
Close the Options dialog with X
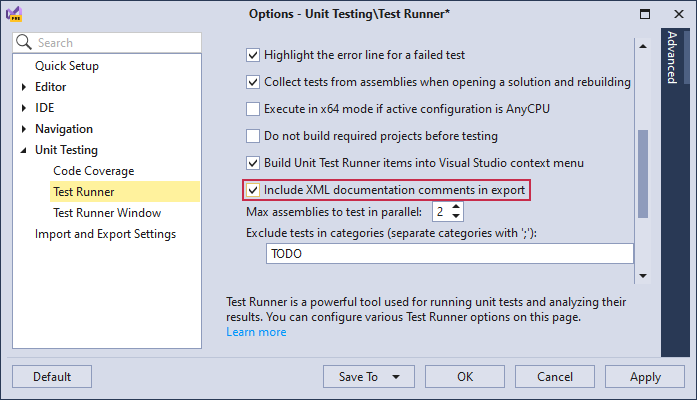[x=679, y=14]
